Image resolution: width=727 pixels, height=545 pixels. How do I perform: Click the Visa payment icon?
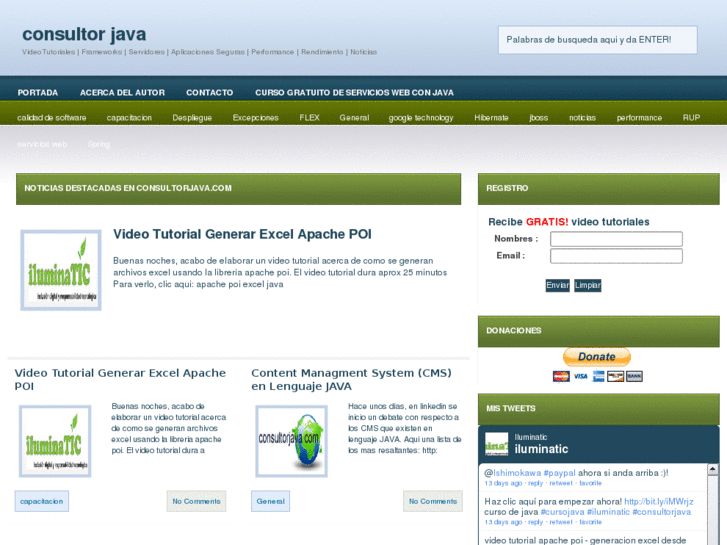pyautogui.click(x=580, y=376)
